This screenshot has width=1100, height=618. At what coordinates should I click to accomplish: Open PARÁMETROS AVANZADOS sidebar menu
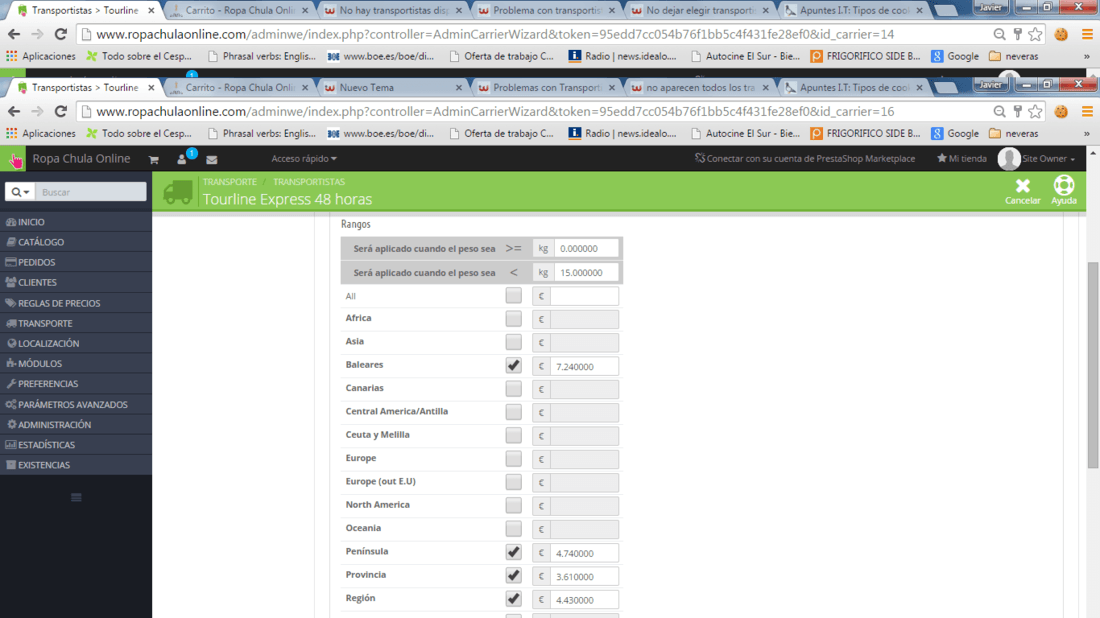tap(76, 404)
